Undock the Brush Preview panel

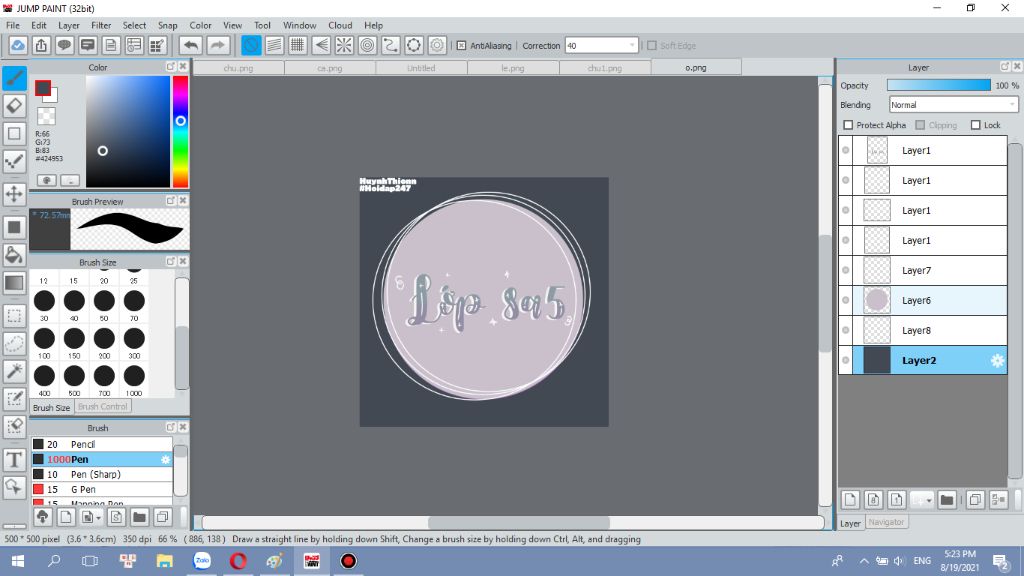(170, 200)
